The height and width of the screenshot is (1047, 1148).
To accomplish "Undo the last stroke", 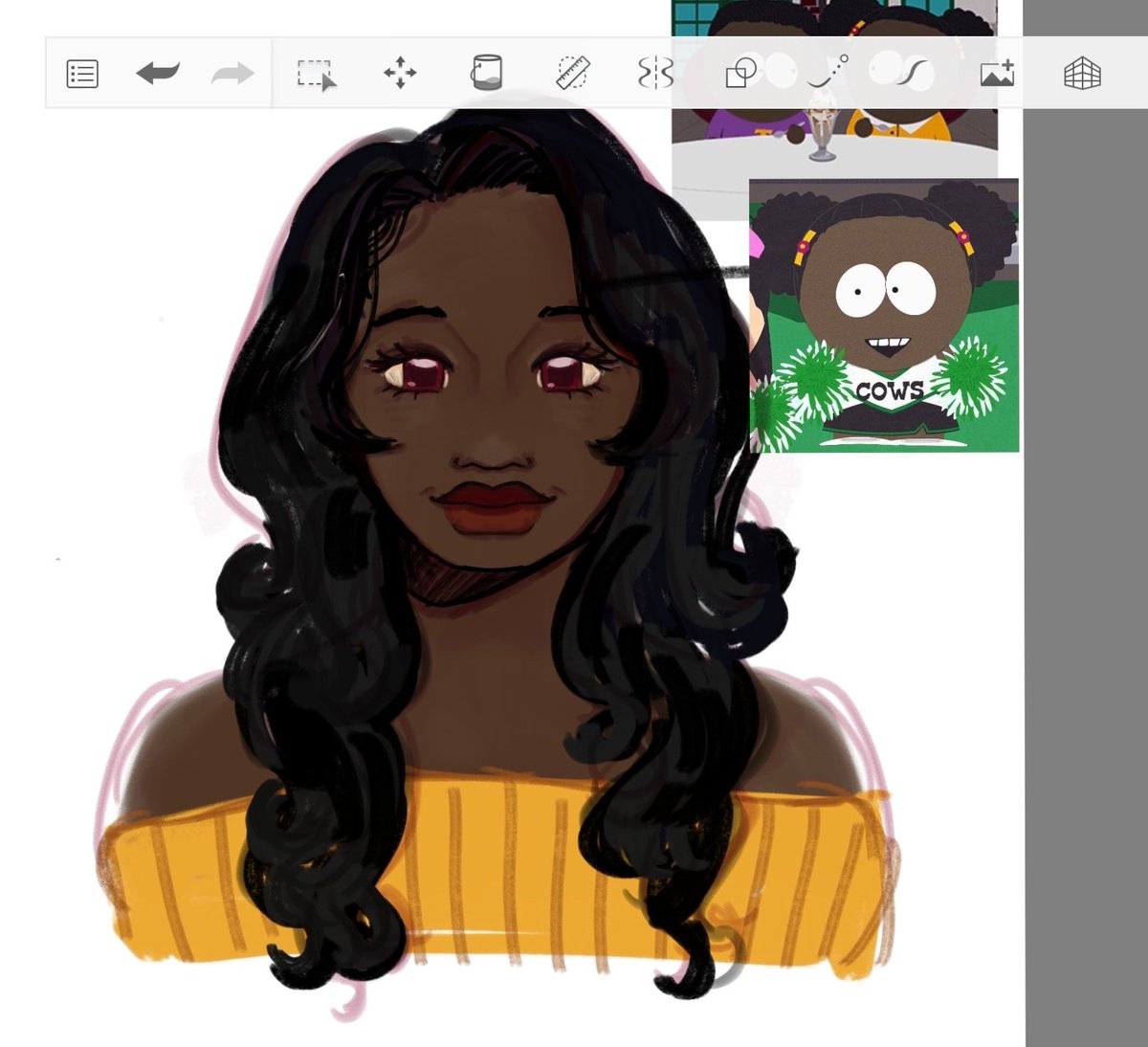I will click(158, 73).
